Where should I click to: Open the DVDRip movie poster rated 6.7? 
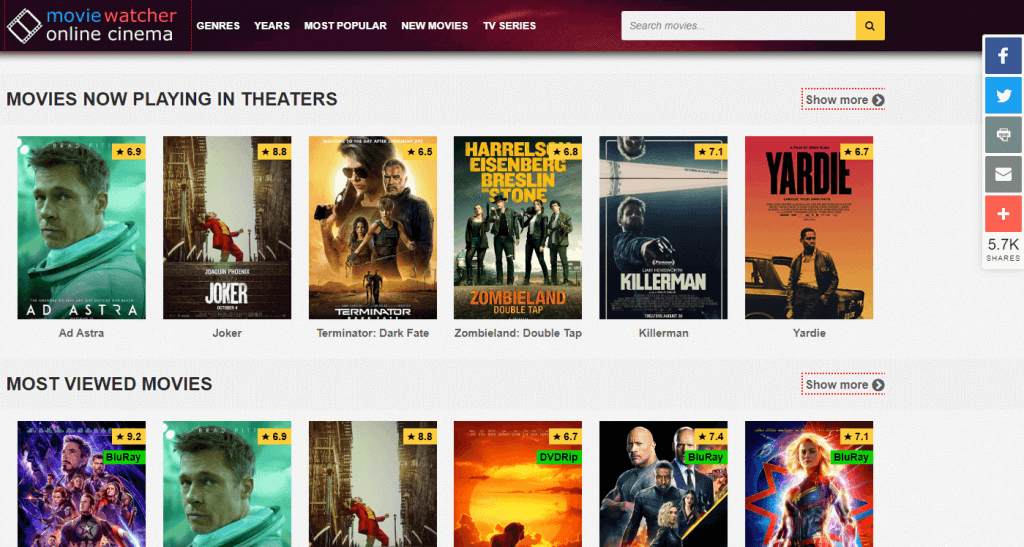(x=518, y=484)
